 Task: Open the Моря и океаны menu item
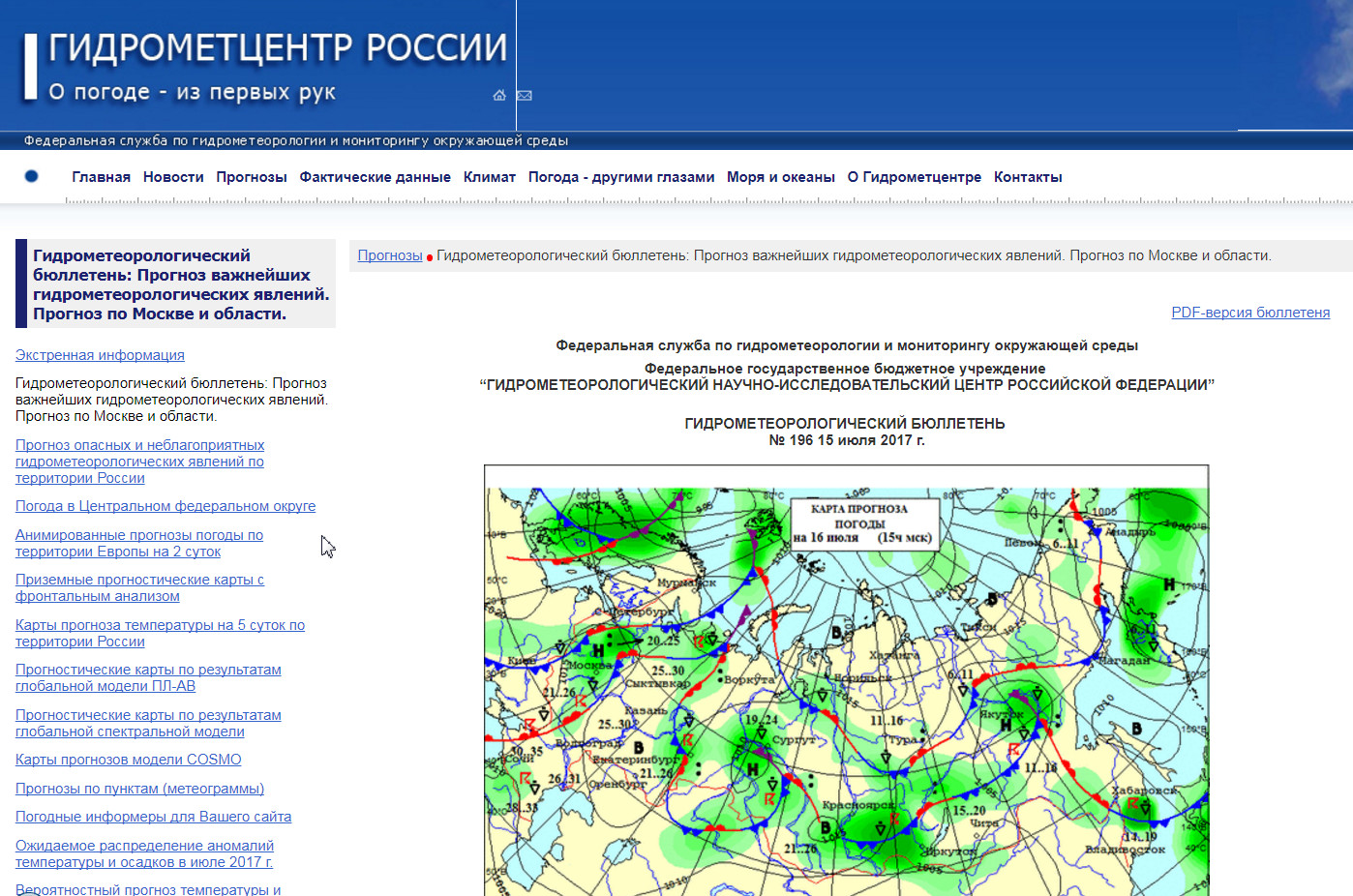pos(781,177)
